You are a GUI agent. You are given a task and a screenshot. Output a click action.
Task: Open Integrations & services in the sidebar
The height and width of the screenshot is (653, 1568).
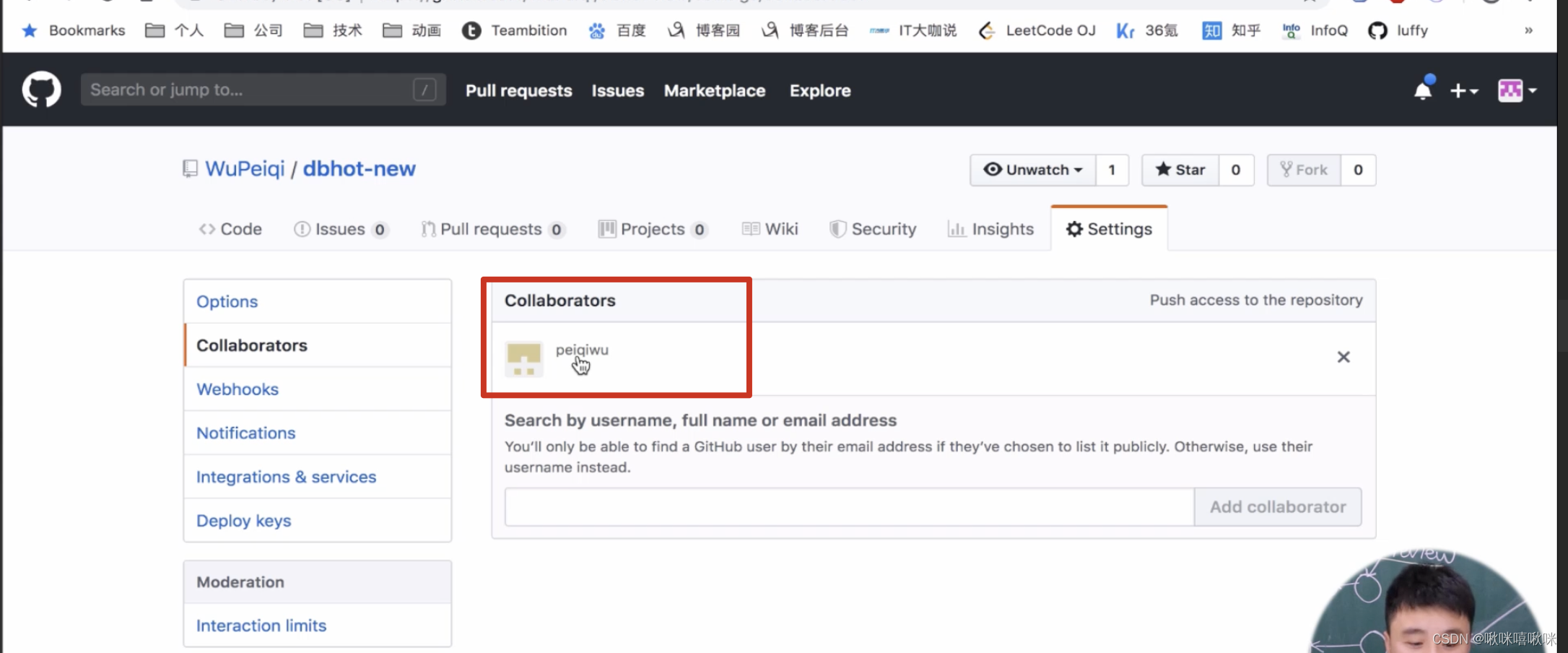point(318,477)
